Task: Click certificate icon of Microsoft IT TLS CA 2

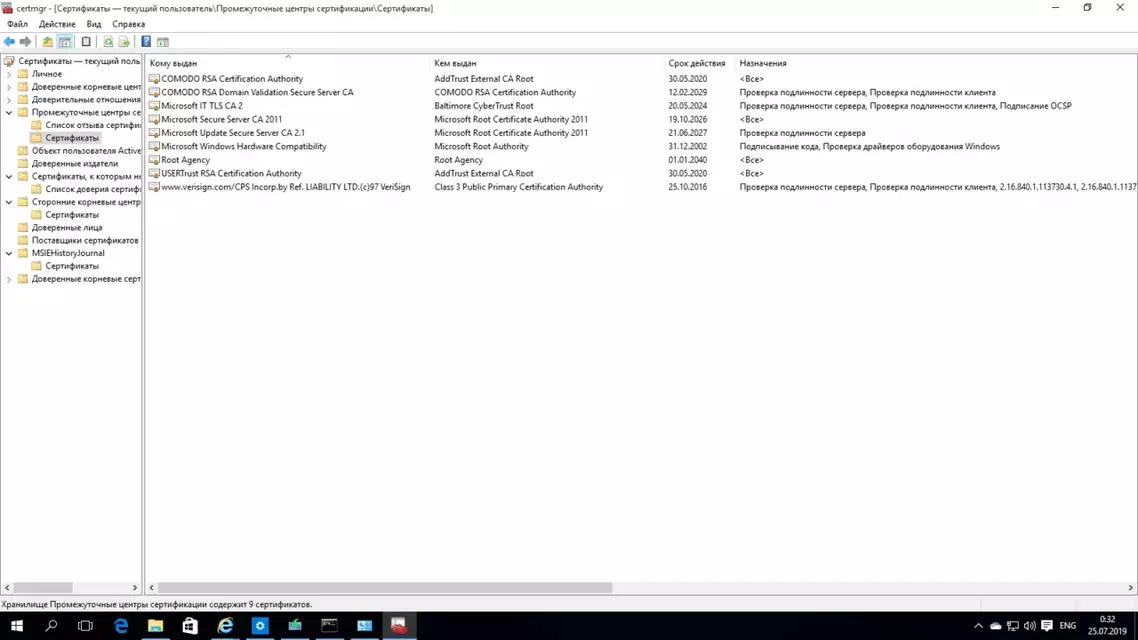Action: [x=154, y=106]
